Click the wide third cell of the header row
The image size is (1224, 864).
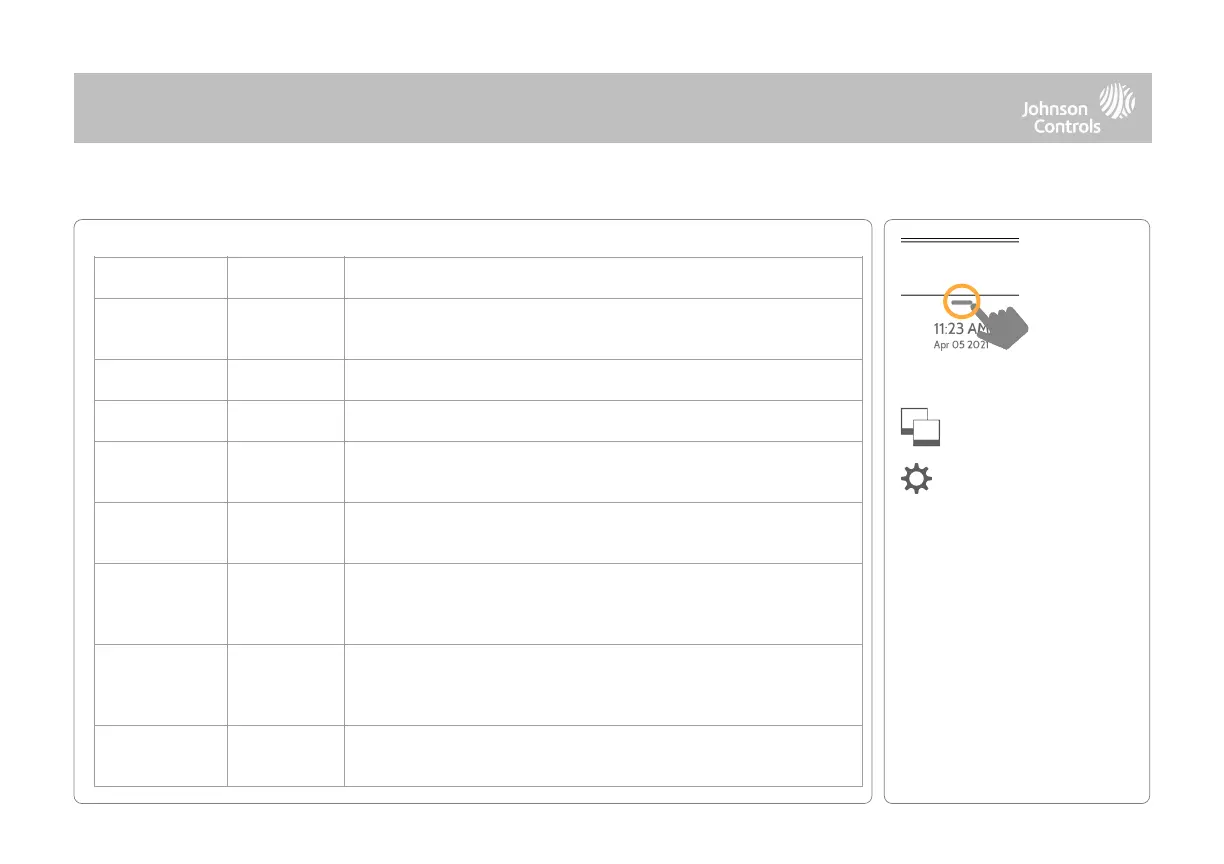click(603, 277)
